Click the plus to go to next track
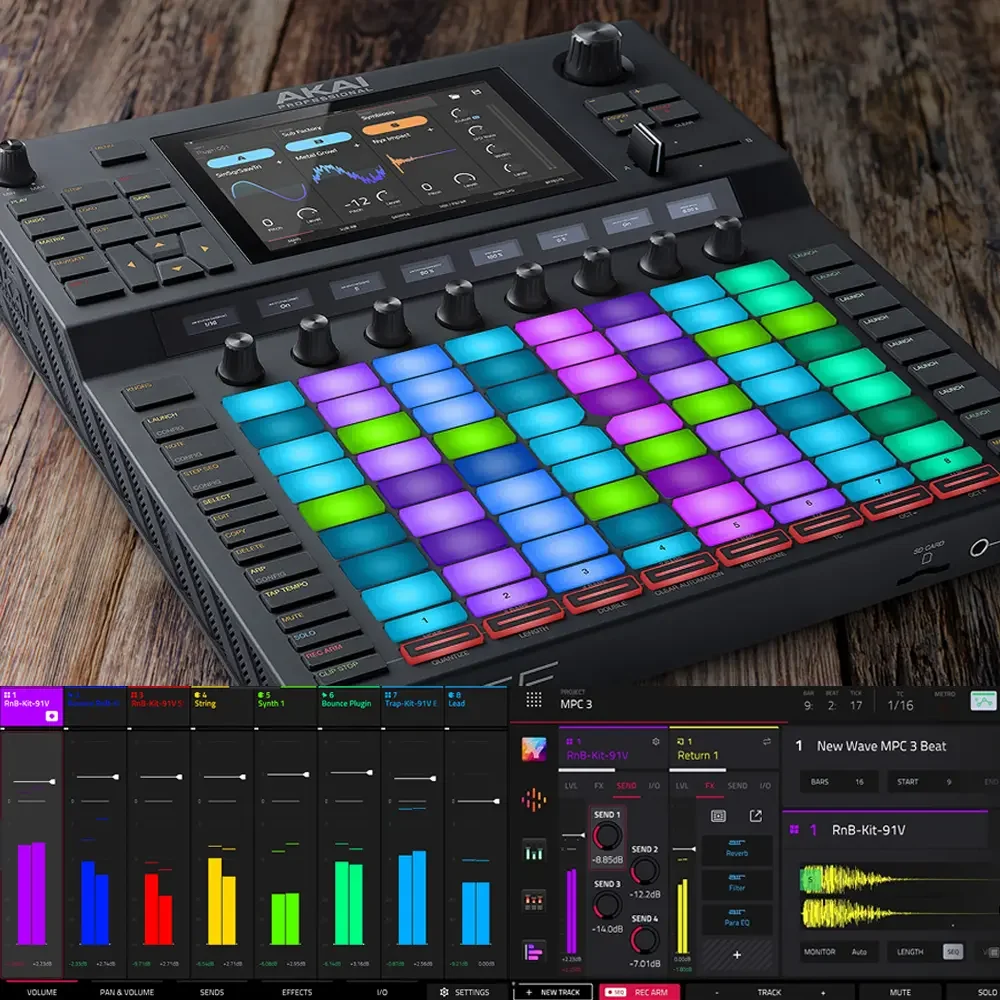Screen dimensions: 1000x1000 (822, 992)
